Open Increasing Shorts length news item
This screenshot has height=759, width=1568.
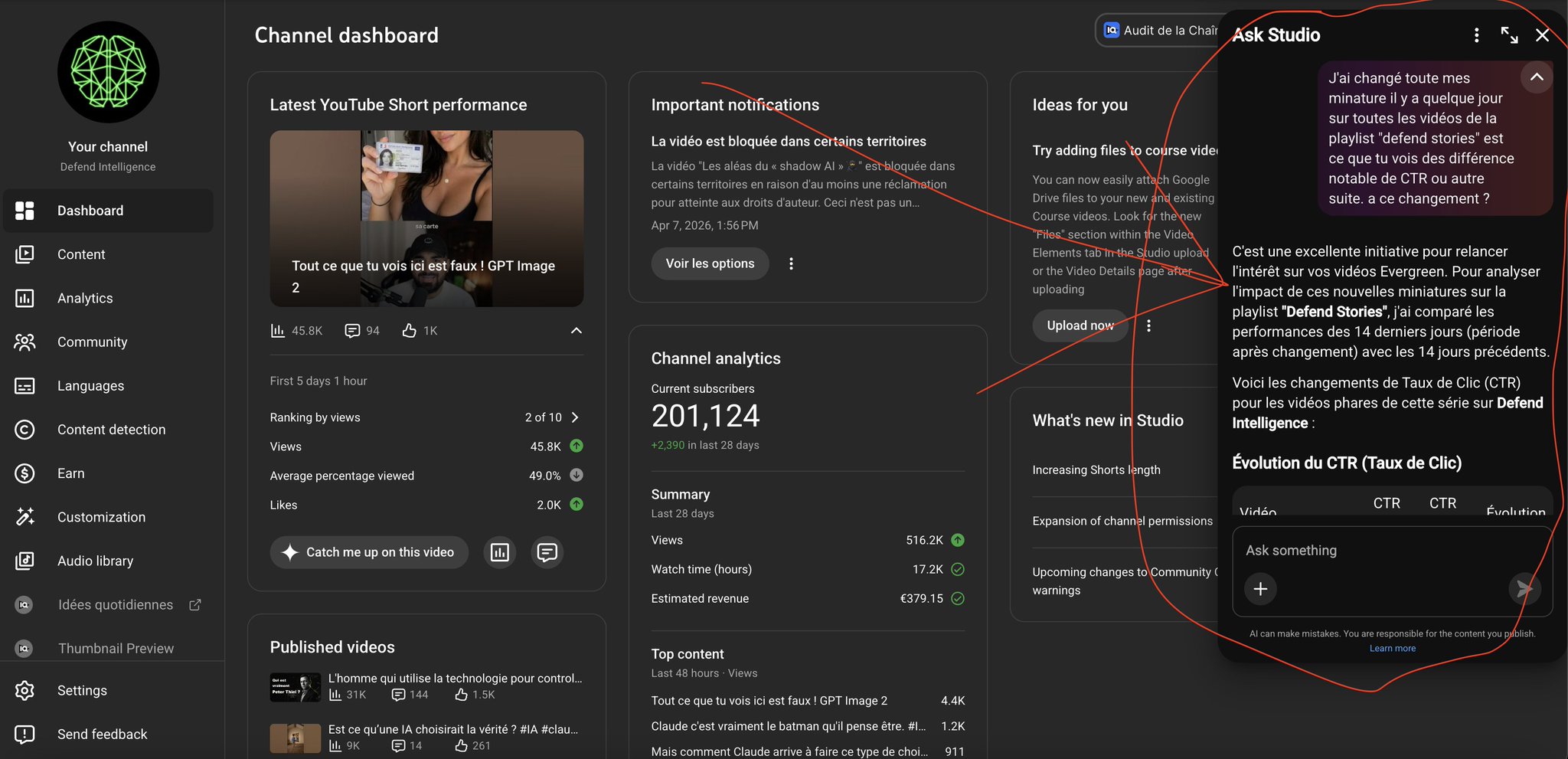(x=1096, y=470)
